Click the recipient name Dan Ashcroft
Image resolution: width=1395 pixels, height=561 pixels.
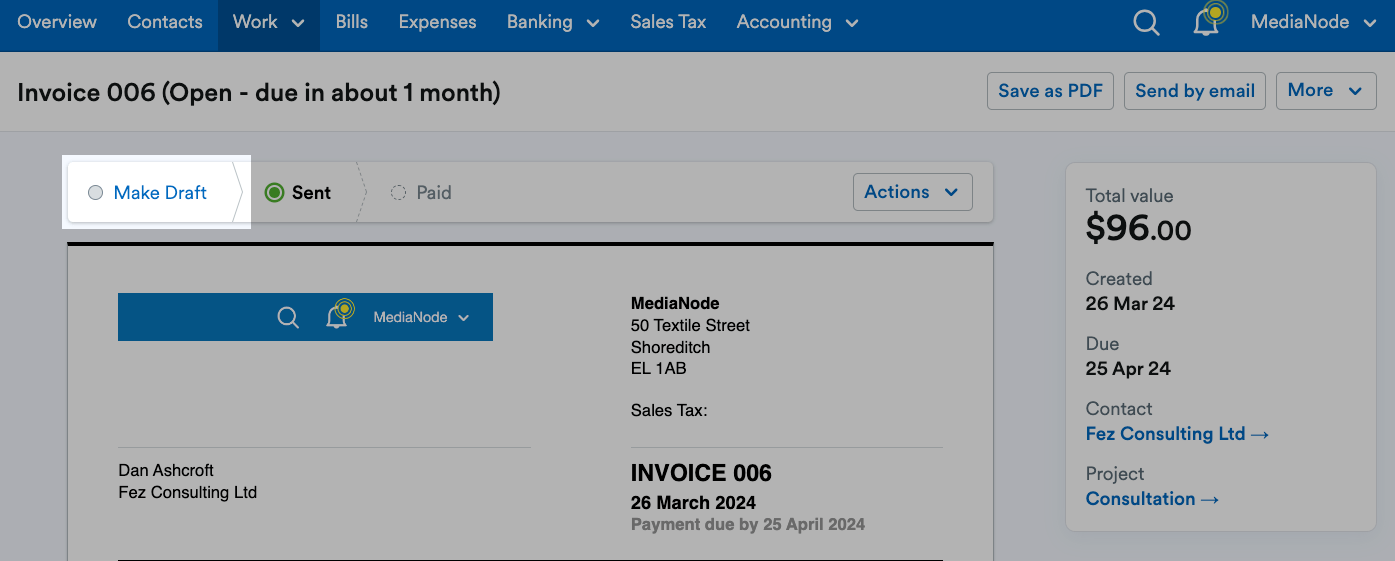[x=166, y=470]
